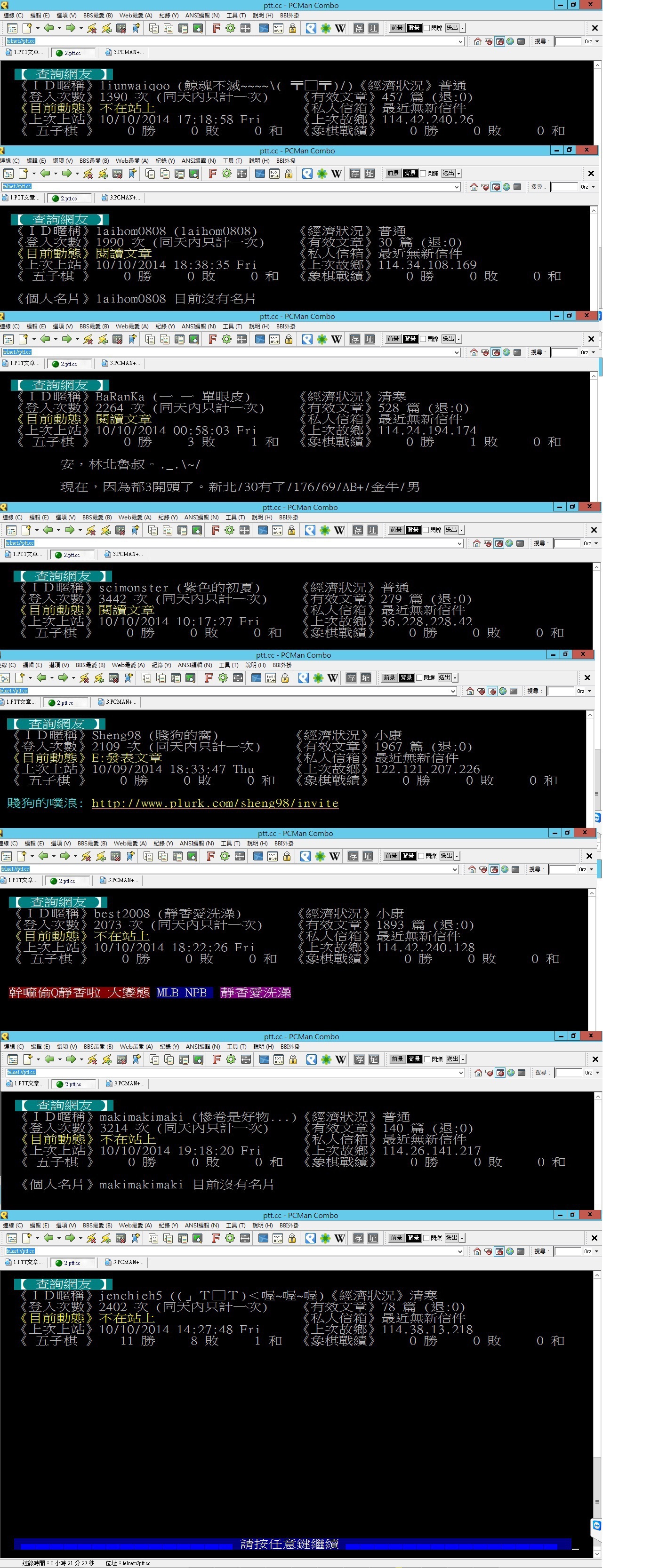Close tab X button in liunwaiqoo window
The width and height of the screenshot is (659, 1568).
tap(595, 28)
